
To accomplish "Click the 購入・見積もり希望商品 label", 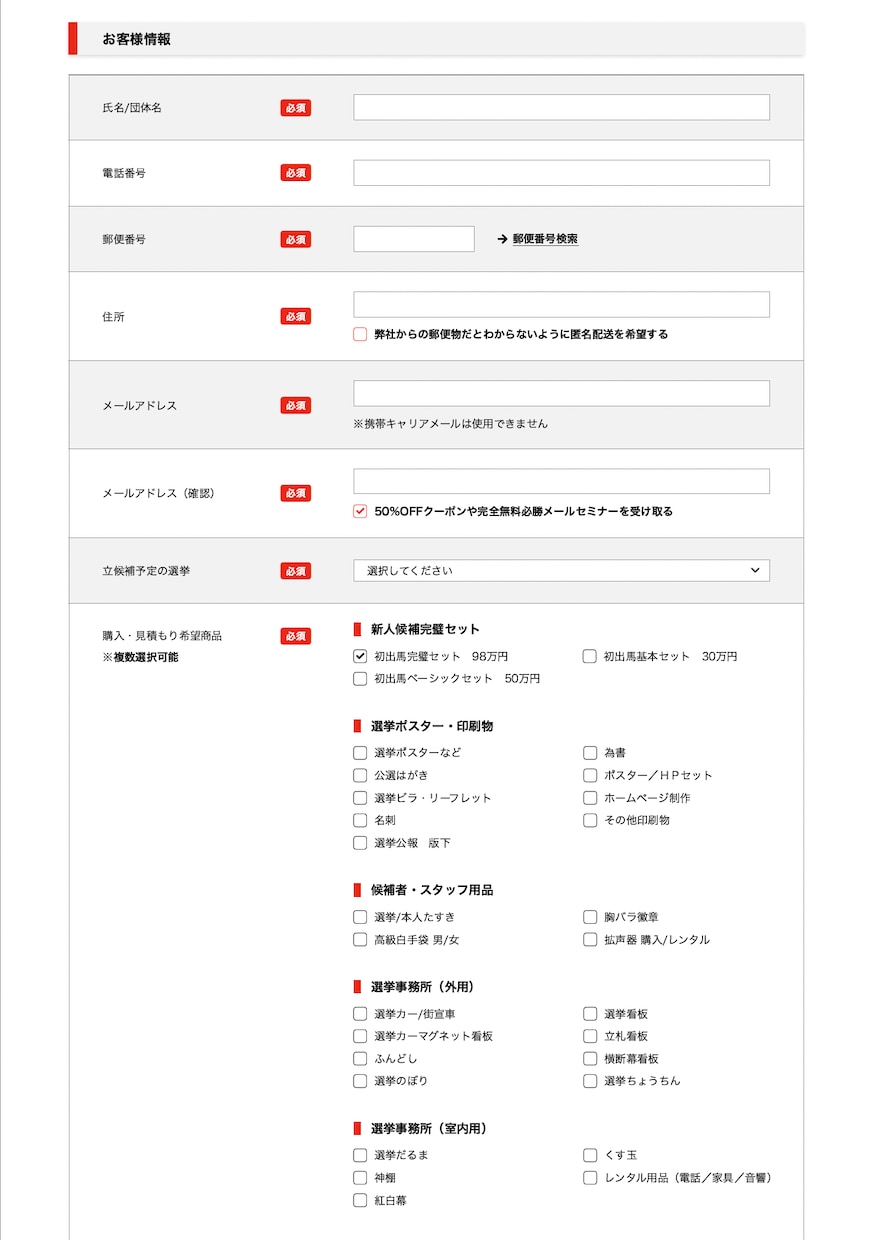I will 162,635.
